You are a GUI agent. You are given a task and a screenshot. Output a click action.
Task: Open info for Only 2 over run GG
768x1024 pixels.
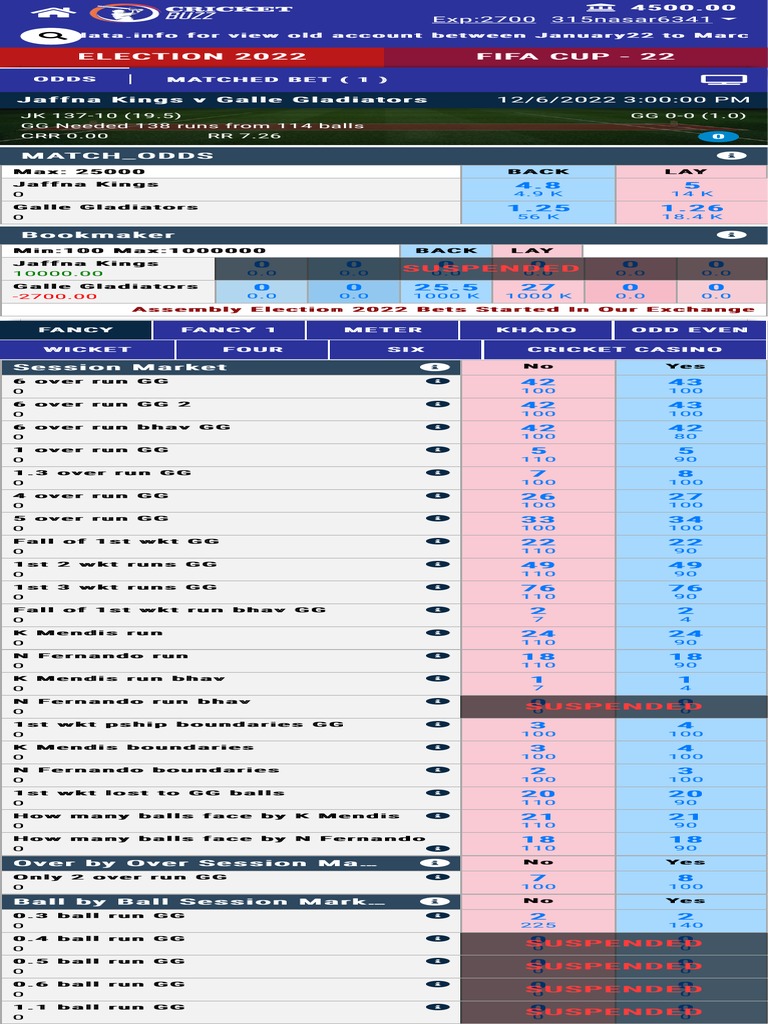tap(438, 877)
